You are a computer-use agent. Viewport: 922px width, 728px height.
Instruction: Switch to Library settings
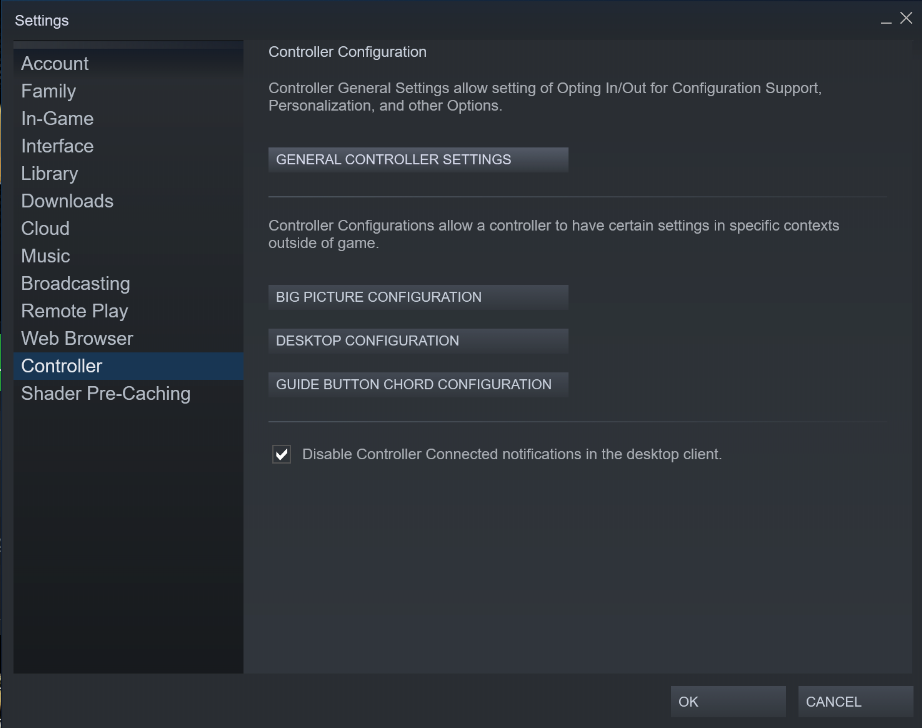(49, 173)
